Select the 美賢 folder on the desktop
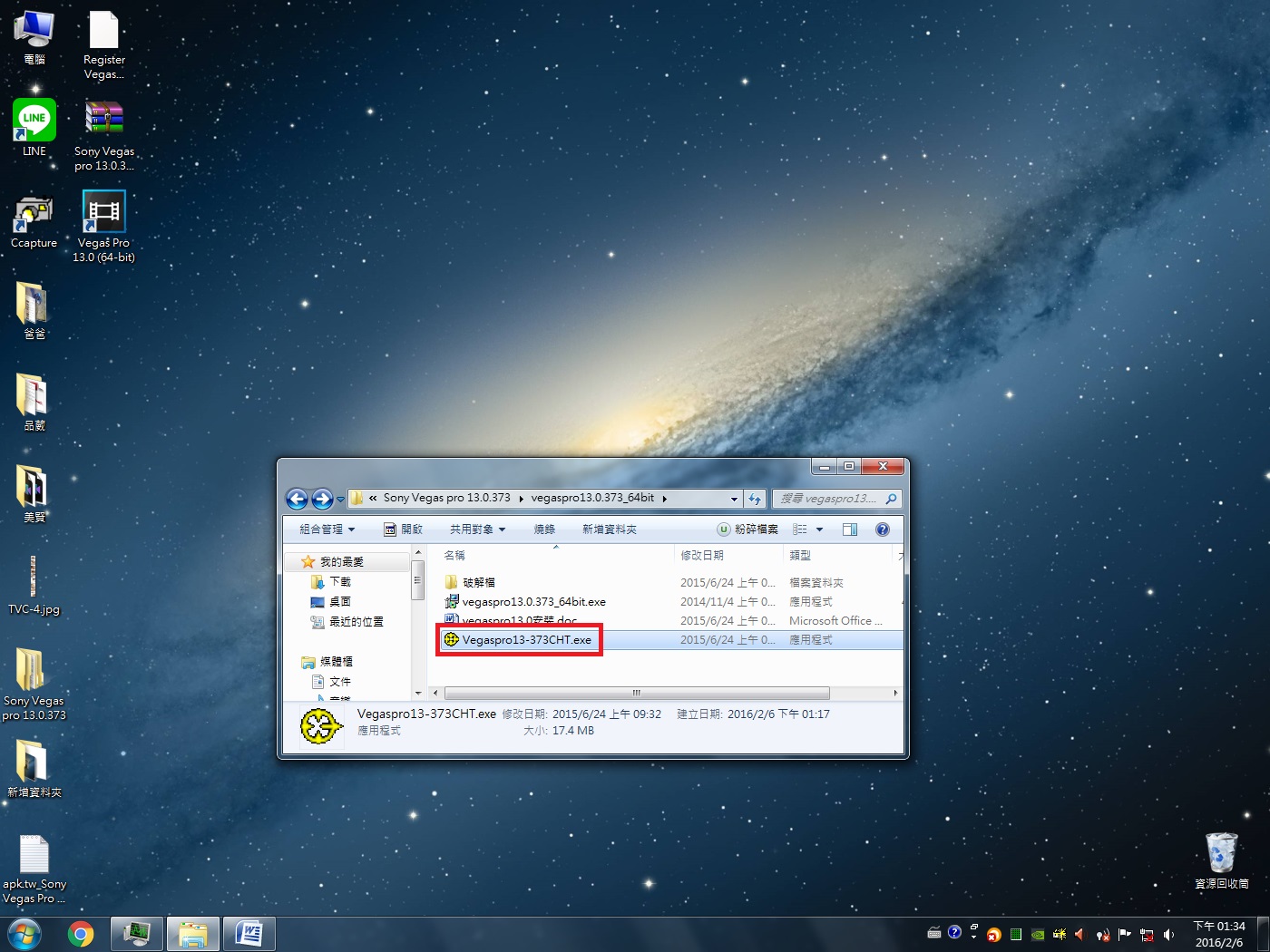The width and height of the screenshot is (1270, 952). 34,494
